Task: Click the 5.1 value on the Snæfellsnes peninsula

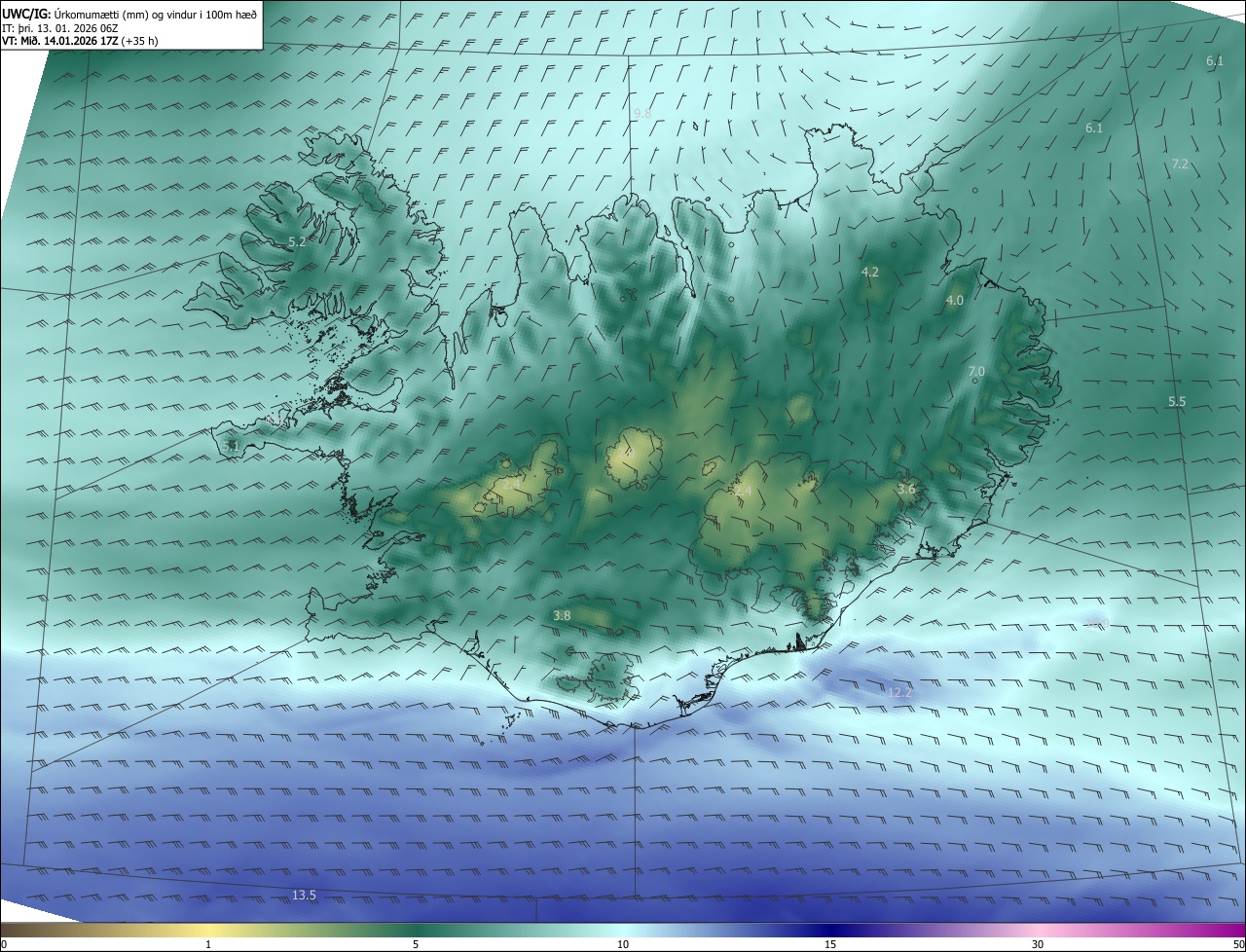Action: [x=231, y=446]
